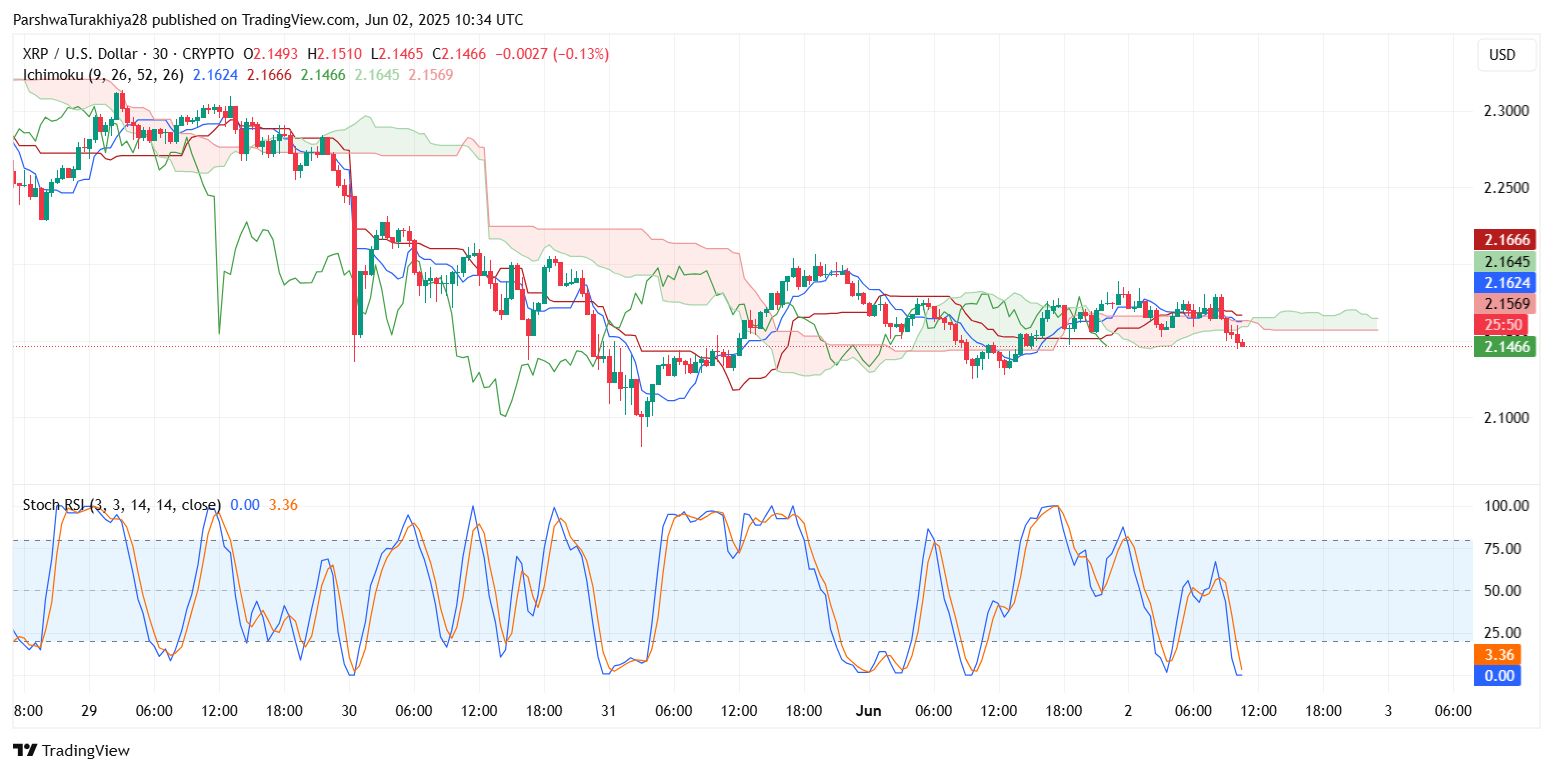This screenshot has width=1553, height=772.
Task: Click the dark red 2.1666 price axis tag
Action: pos(1504,240)
